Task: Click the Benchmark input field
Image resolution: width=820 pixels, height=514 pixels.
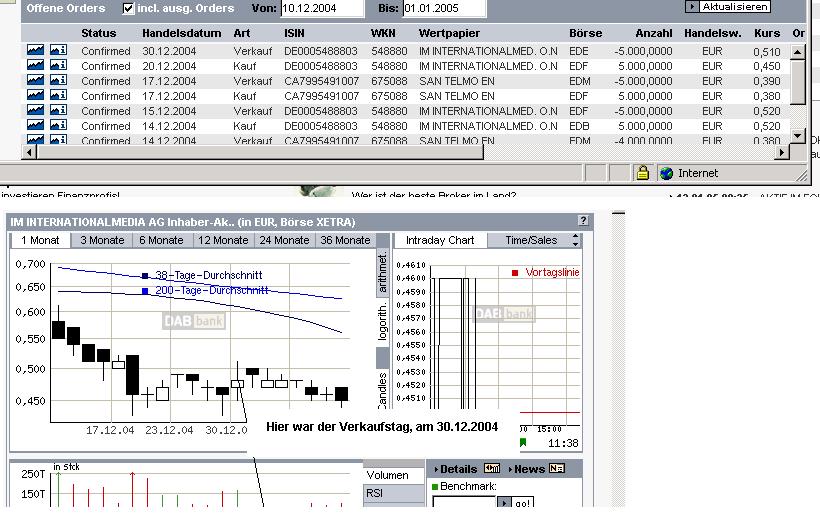Action: click(x=464, y=502)
